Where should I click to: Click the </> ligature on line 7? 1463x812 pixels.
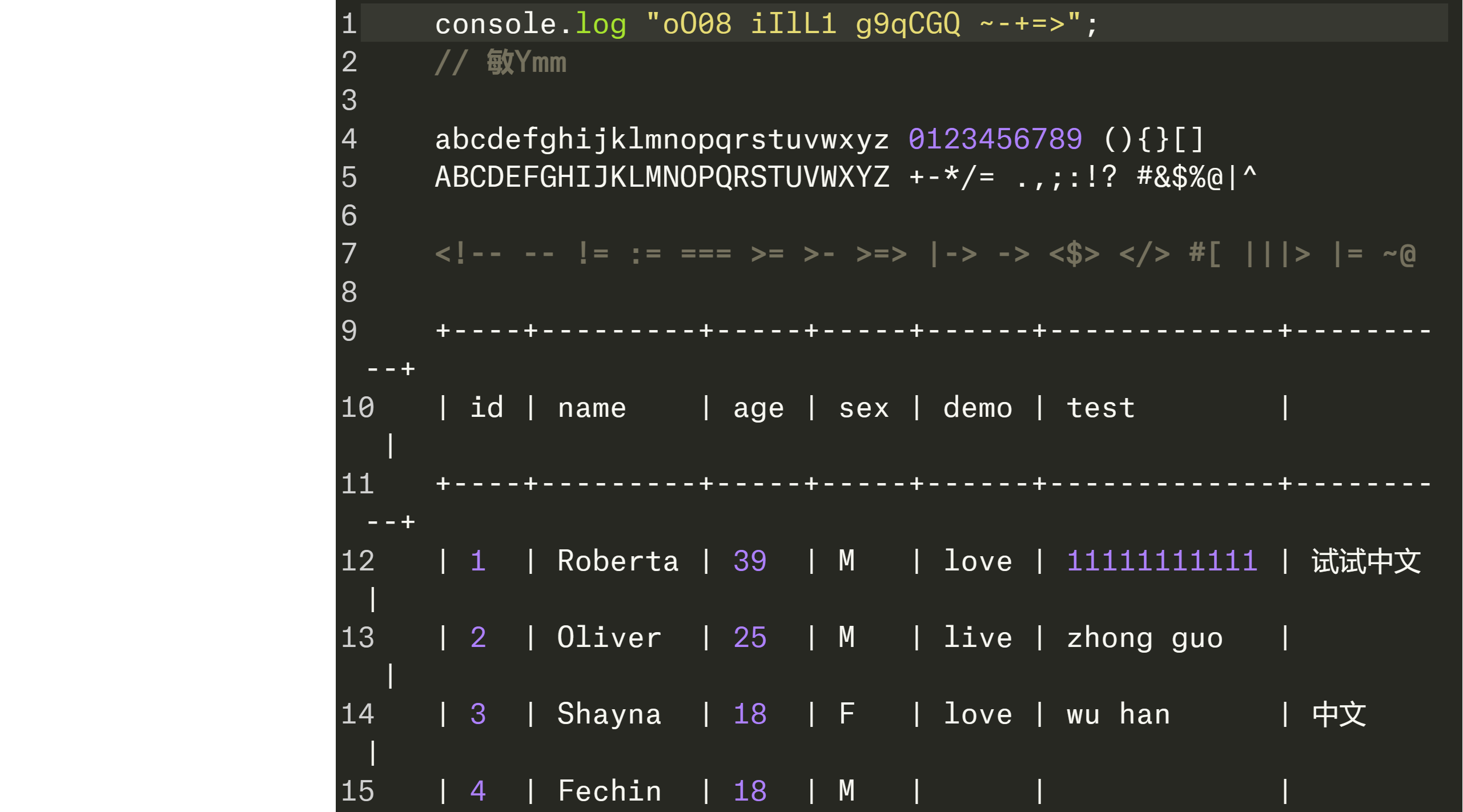[x=1144, y=254]
